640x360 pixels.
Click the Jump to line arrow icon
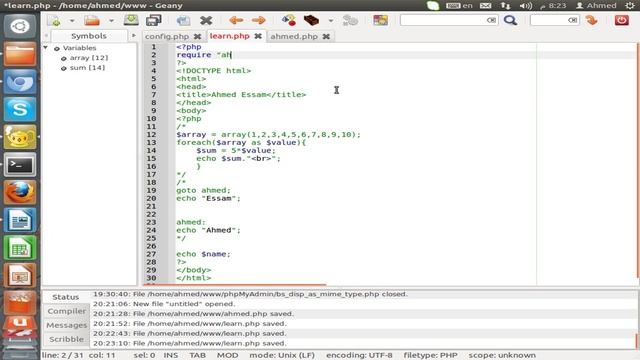coord(591,20)
